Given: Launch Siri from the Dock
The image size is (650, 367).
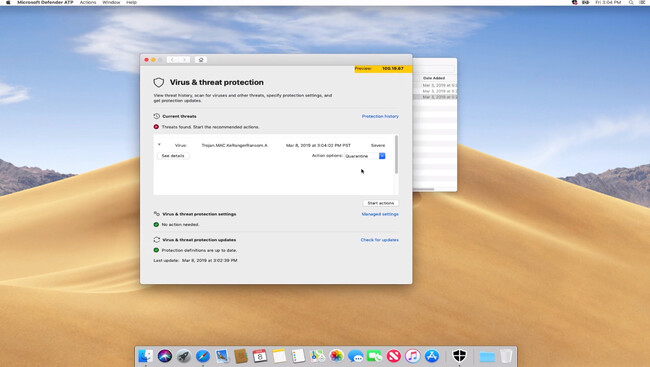Looking at the screenshot, I should coord(165,356).
